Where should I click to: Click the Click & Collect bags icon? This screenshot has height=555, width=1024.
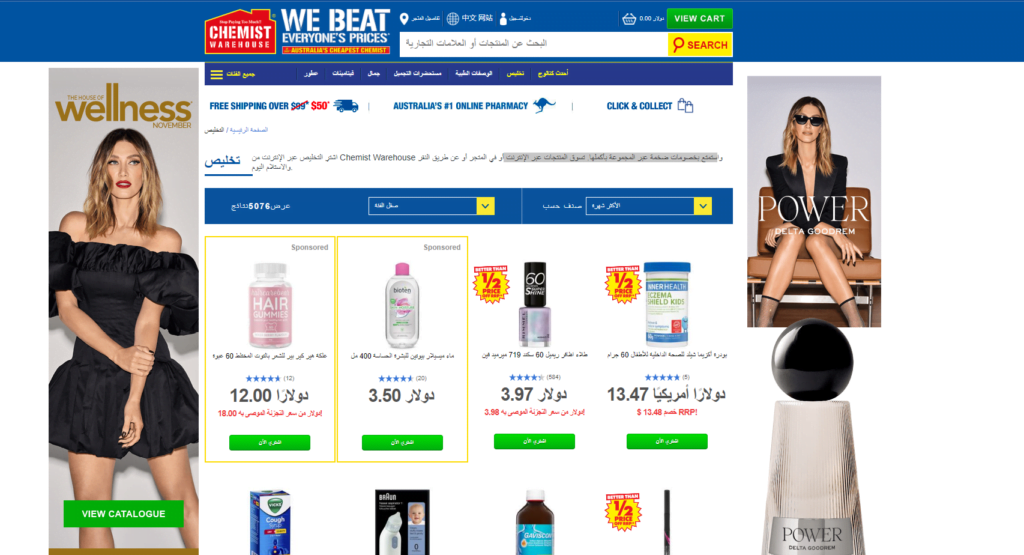pos(685,105)
